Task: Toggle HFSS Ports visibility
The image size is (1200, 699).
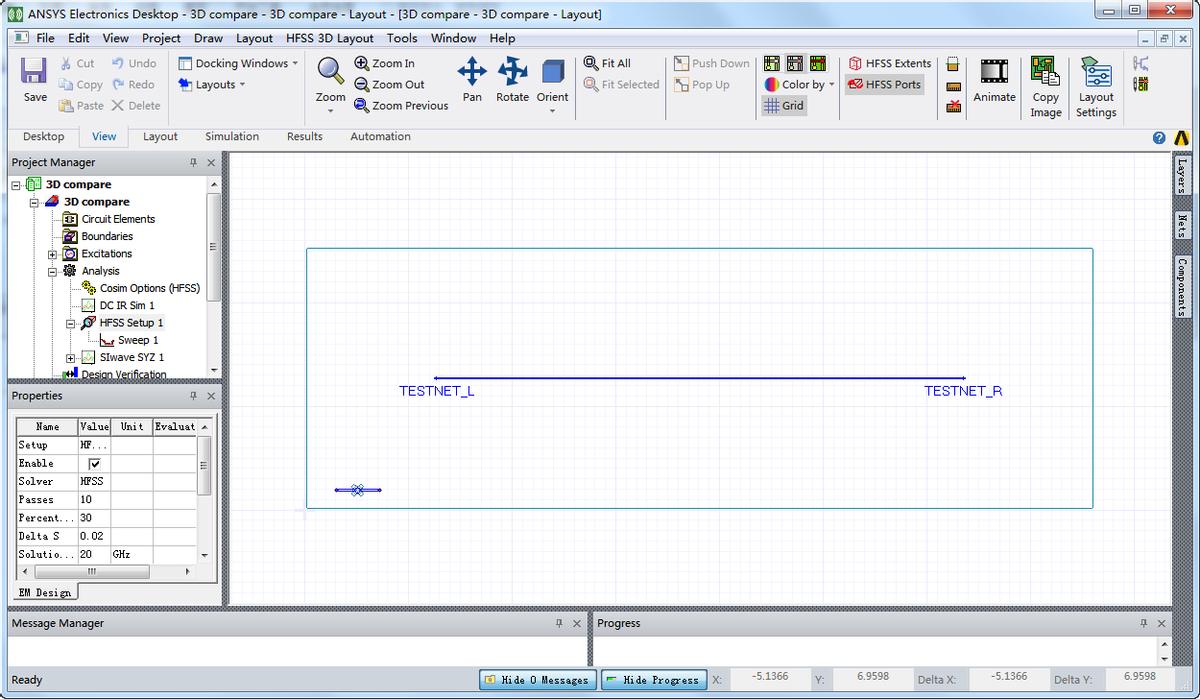Action: [884, 85]
